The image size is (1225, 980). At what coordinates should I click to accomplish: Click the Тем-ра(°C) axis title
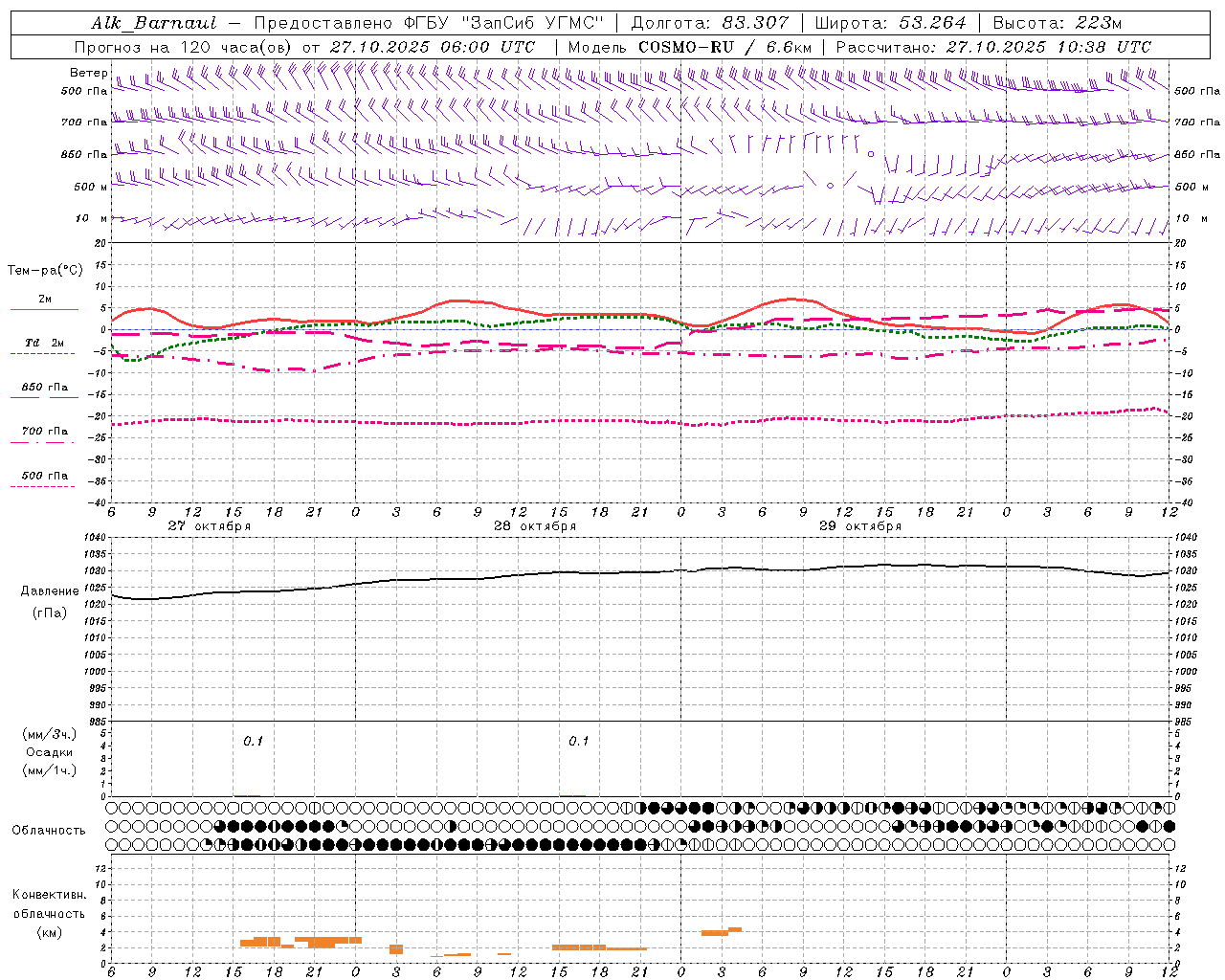[45, 271]
